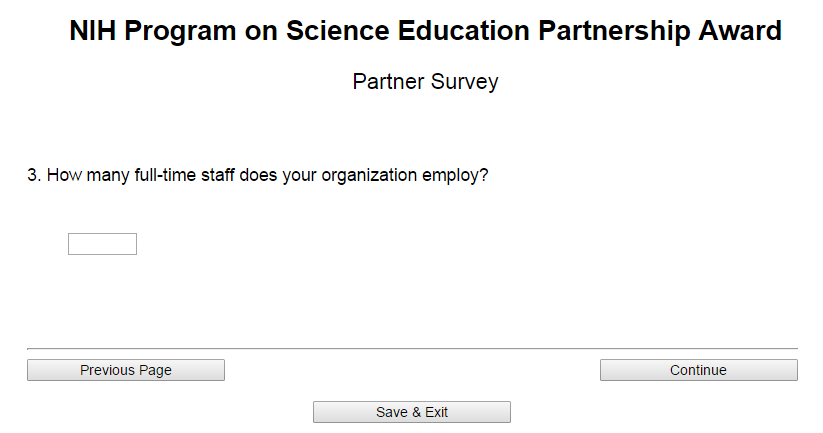Viewport: 823px width, 433px height.
Task: Click the question number "3." label
Action: click(34, 175)
